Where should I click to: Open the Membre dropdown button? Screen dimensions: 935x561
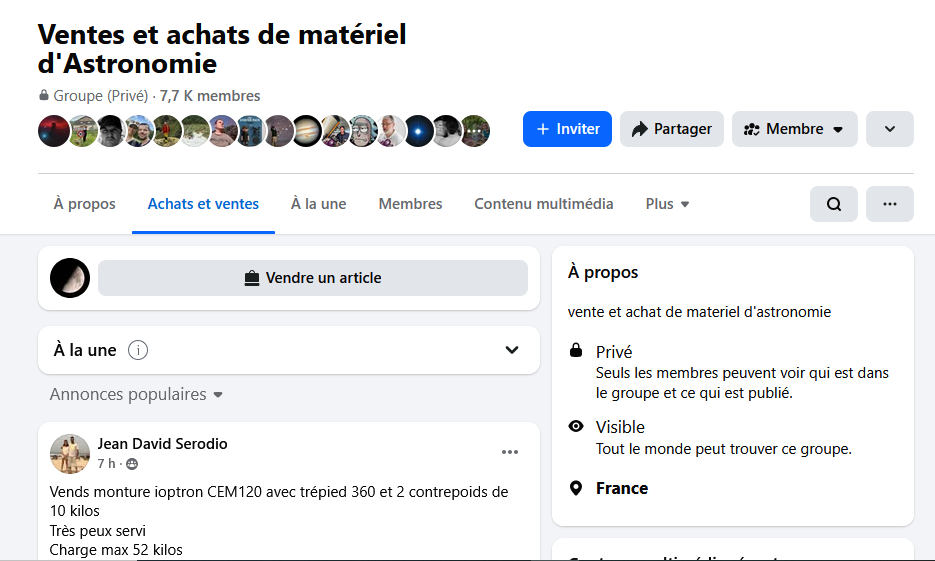point(794,129)
